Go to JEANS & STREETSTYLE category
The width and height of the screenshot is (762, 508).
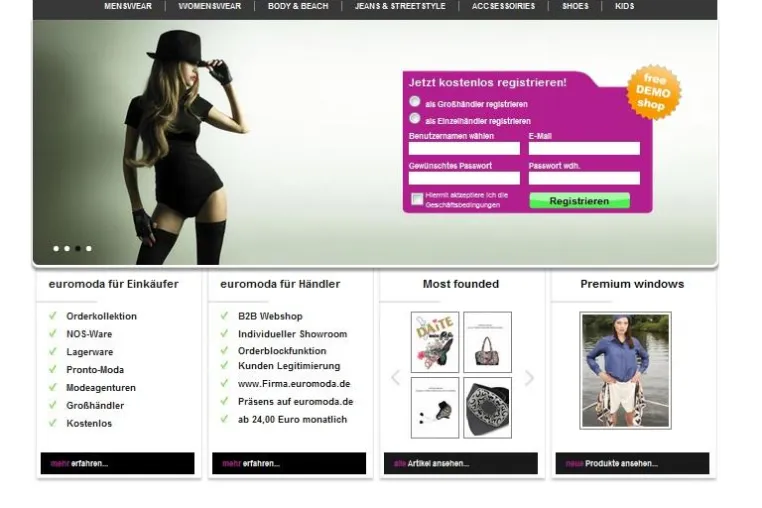(x=400, y=6)
